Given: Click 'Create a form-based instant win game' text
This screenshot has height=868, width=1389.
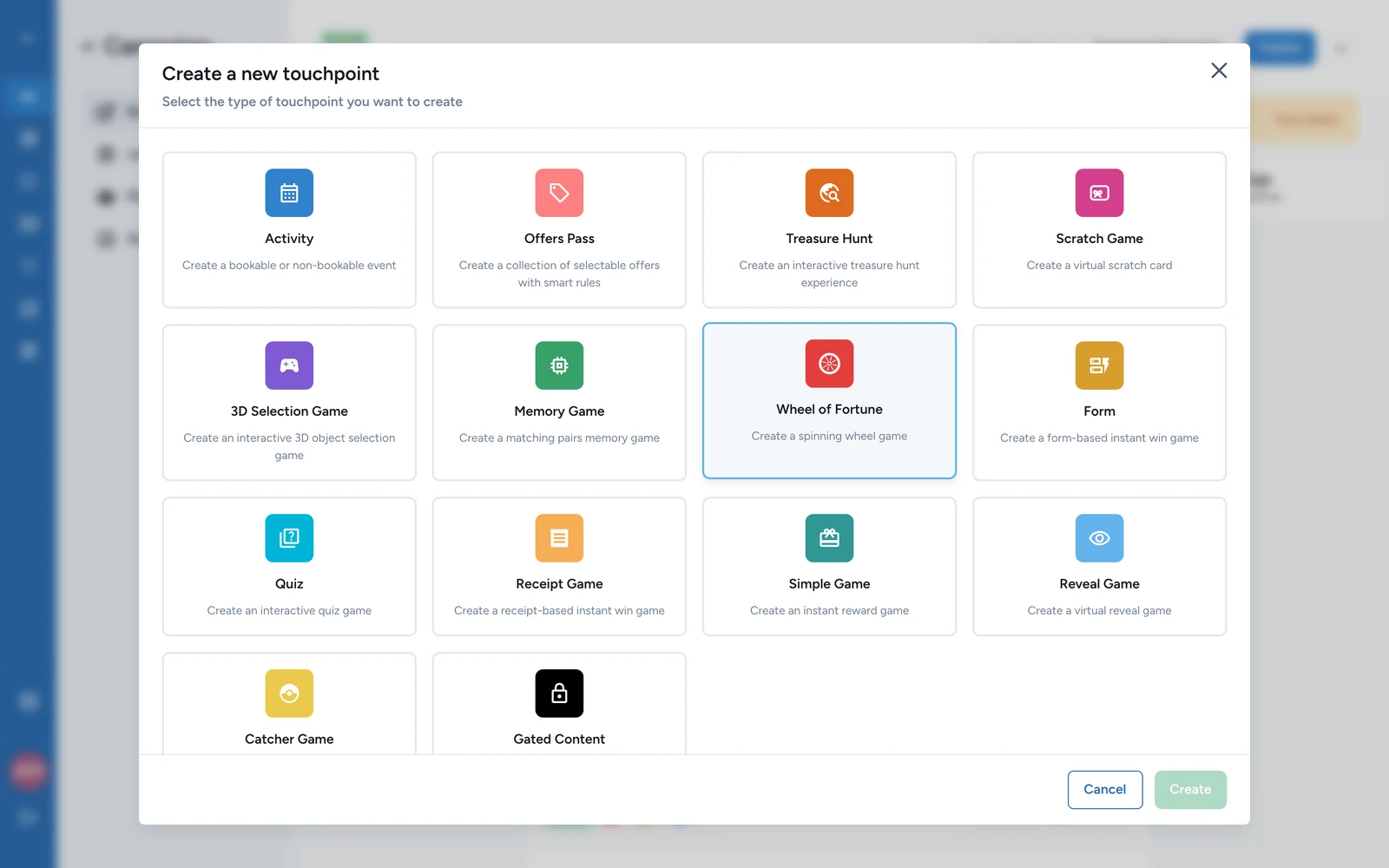Looking at the screenshot, I should [1099, 438].
